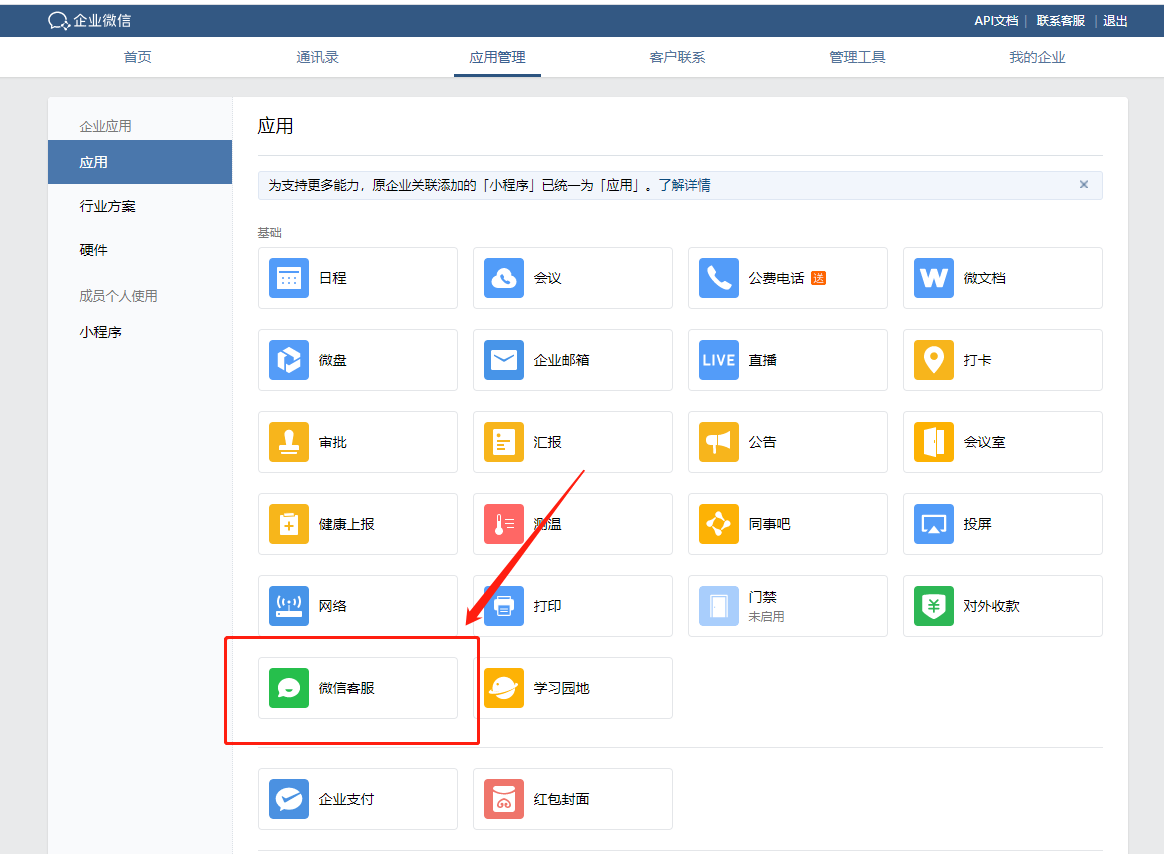Image resolution: width=1164 pixels, height=854 pixels.
Task: Click the 企业邮箱 label text
Action: click(x=561, y=360)
